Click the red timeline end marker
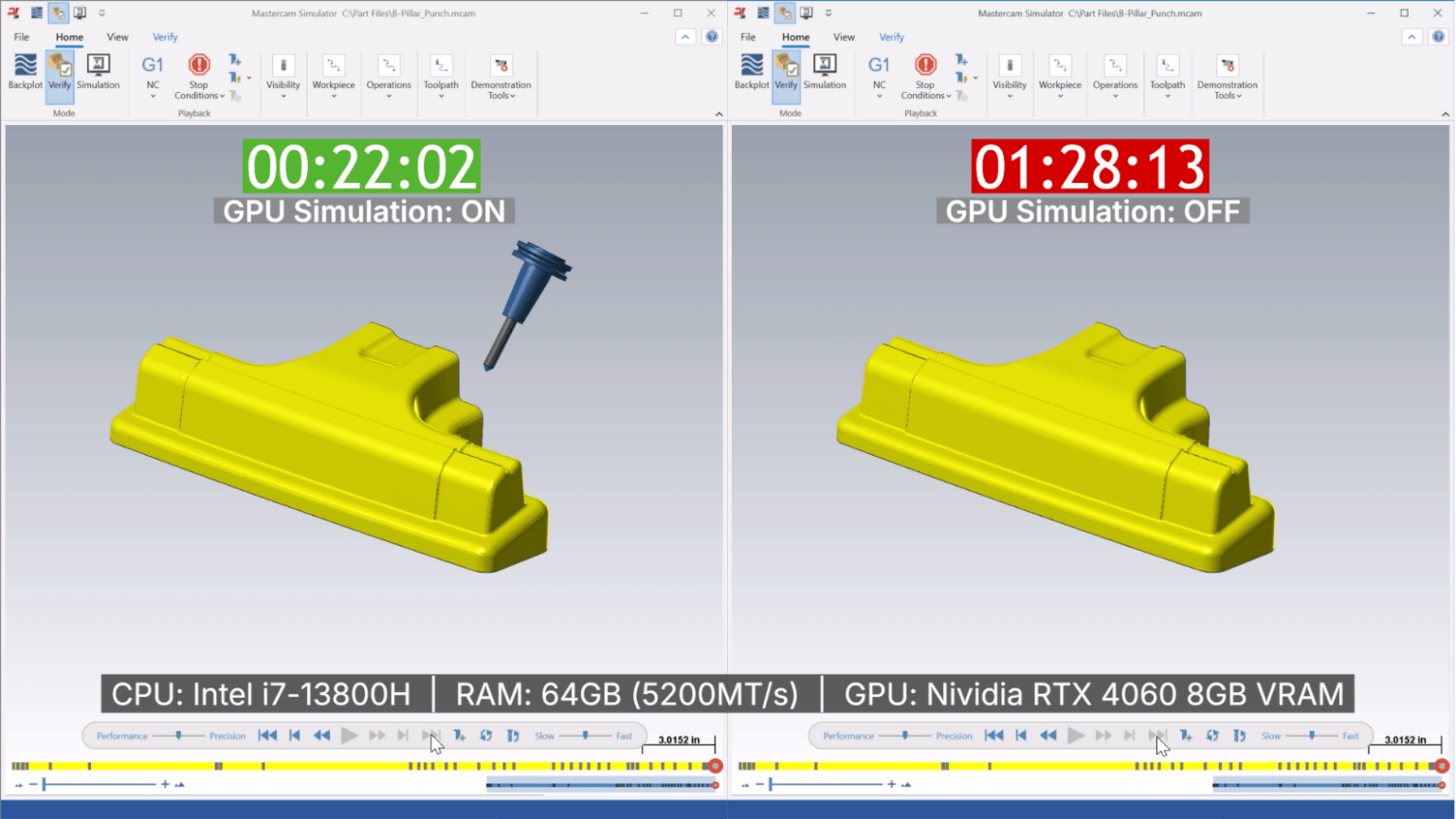 [x=716, y=765]
